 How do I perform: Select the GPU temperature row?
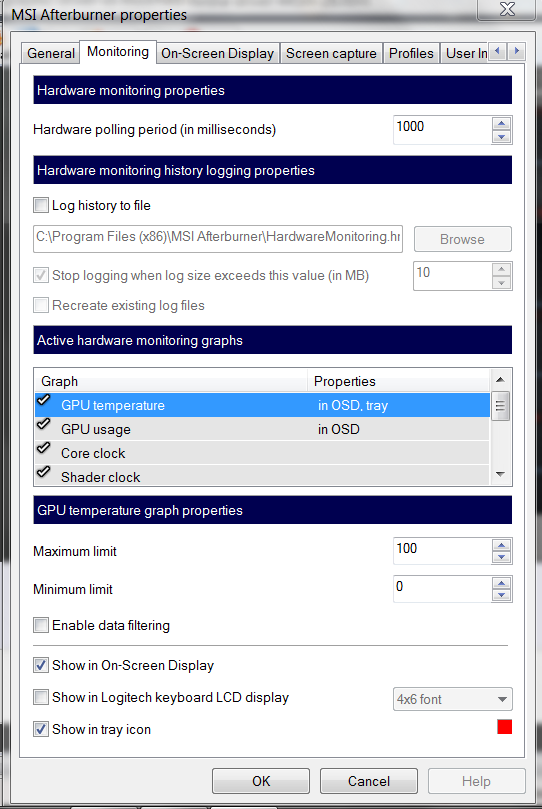tap(262, 405)
